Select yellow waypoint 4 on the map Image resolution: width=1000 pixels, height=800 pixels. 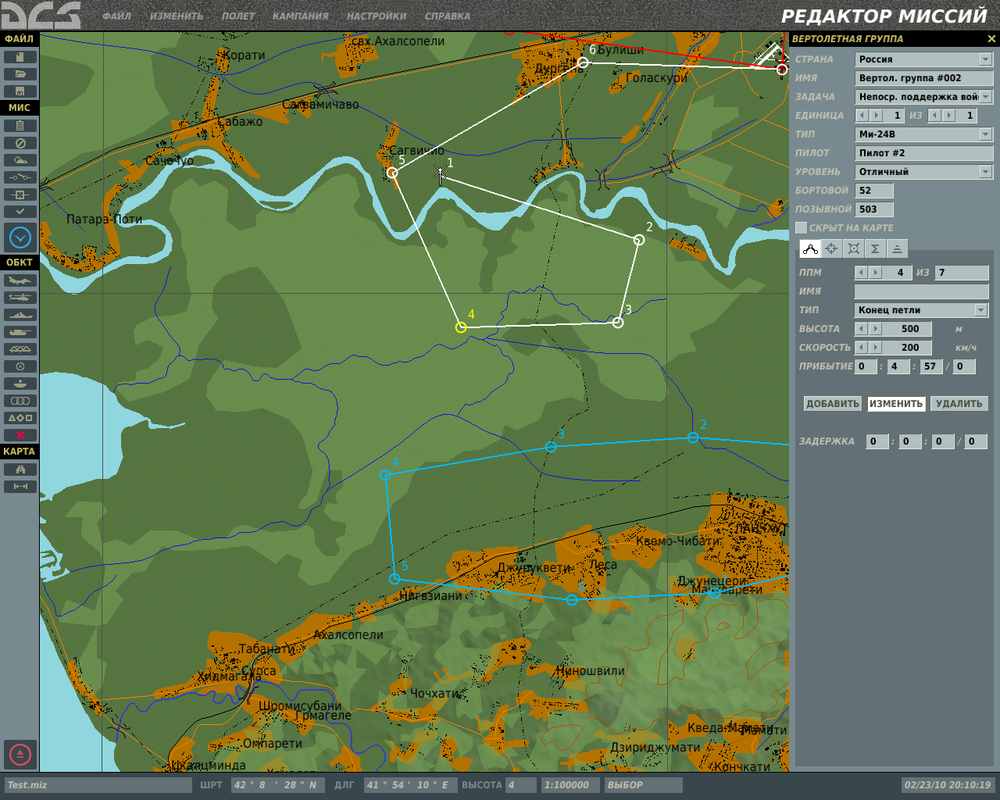(x=460, y=327)
